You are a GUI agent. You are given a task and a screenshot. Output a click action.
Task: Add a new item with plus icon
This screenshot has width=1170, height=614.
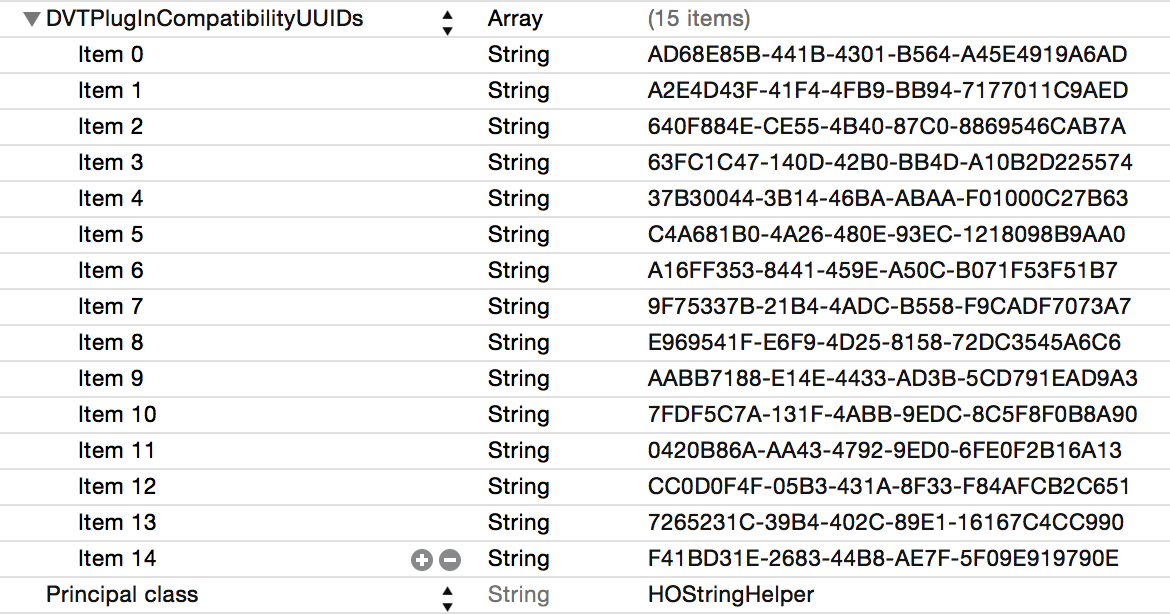tap(422, 560)
